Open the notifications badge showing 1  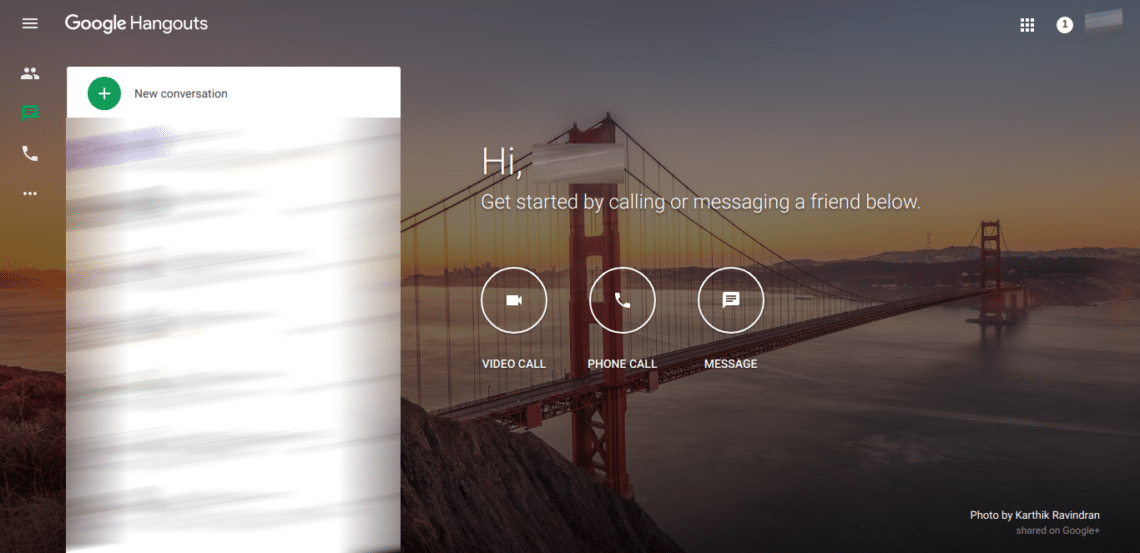click(1064, 25)
